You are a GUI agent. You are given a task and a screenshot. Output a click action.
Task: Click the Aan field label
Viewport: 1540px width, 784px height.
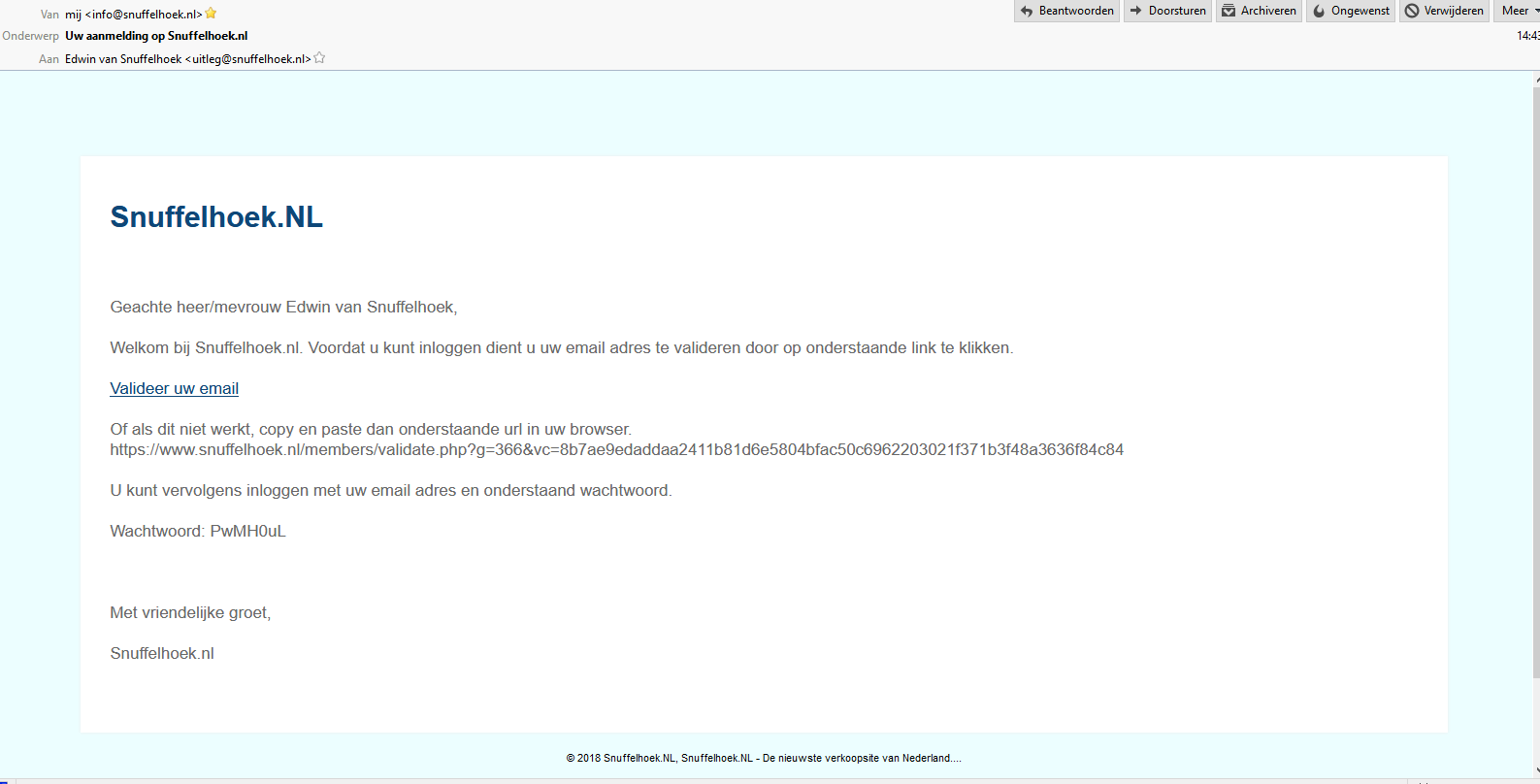pyautogui.click(x=49, y=59)
